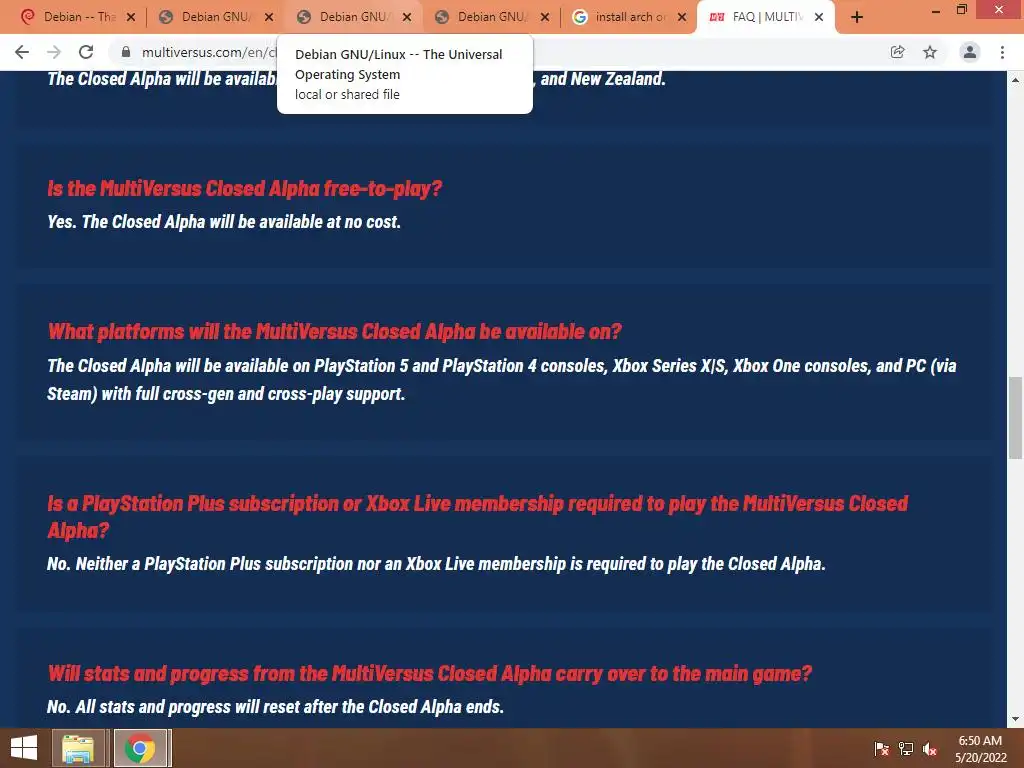Close the 'install arch' tab
This screenshot has height=768, width=1024.
pyautogui.click(x=682, y=18)
